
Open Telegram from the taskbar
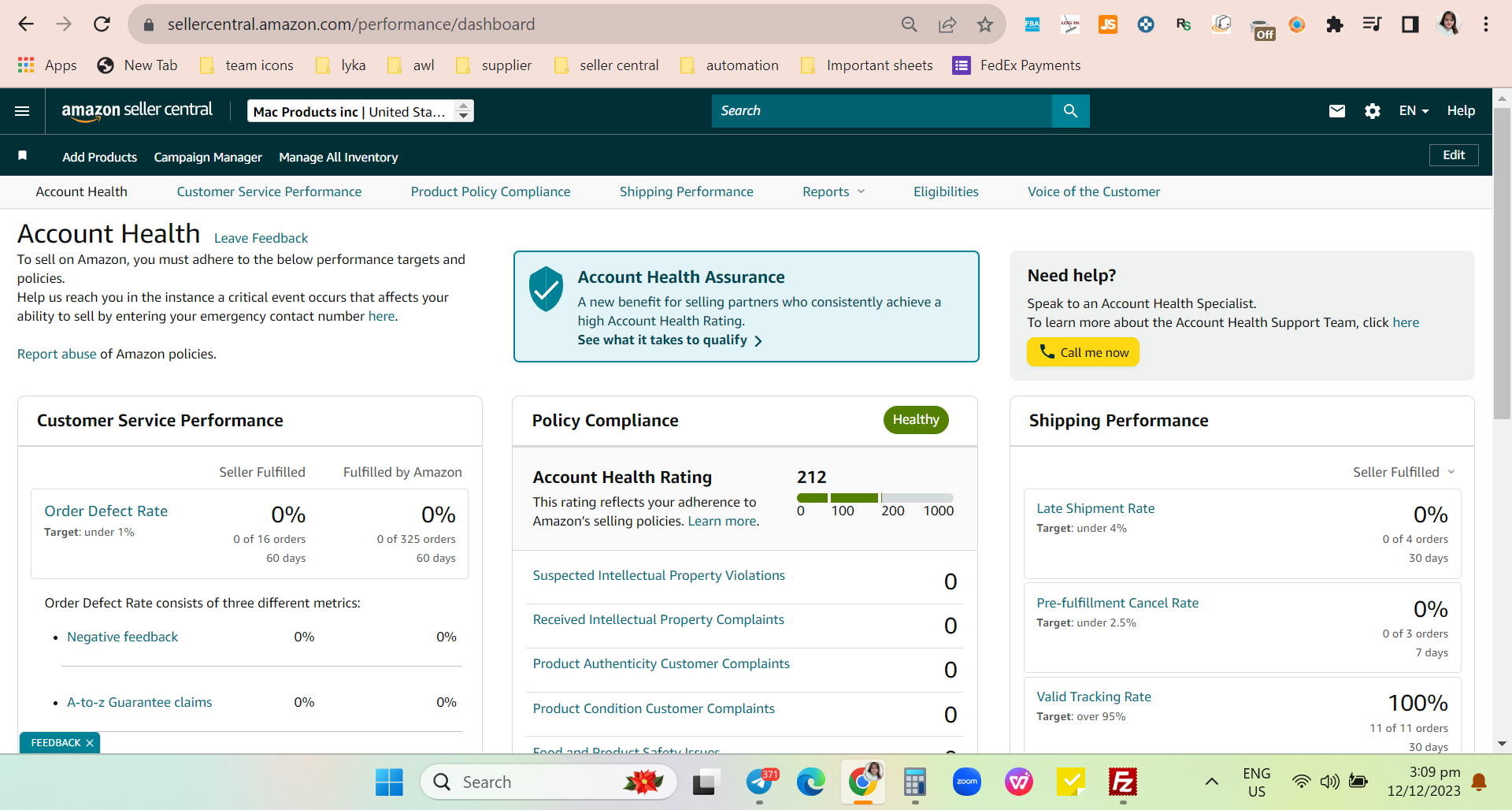click(x=760, y=782)
